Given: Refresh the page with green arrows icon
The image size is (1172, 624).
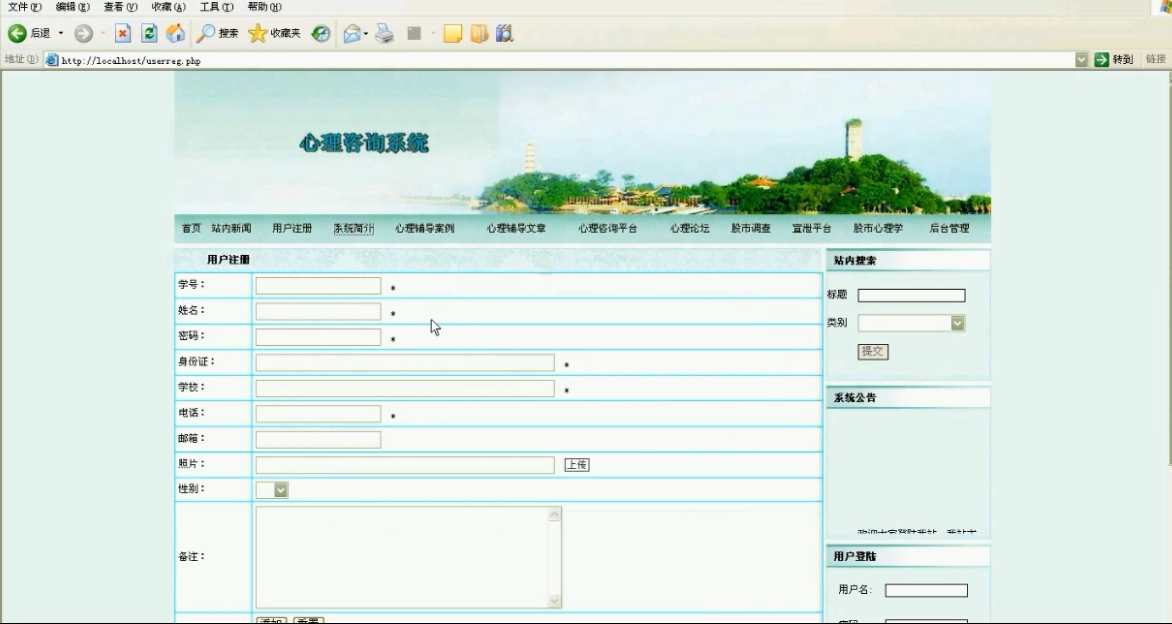Looking at the screenshot, I should (x=149, y=33).
